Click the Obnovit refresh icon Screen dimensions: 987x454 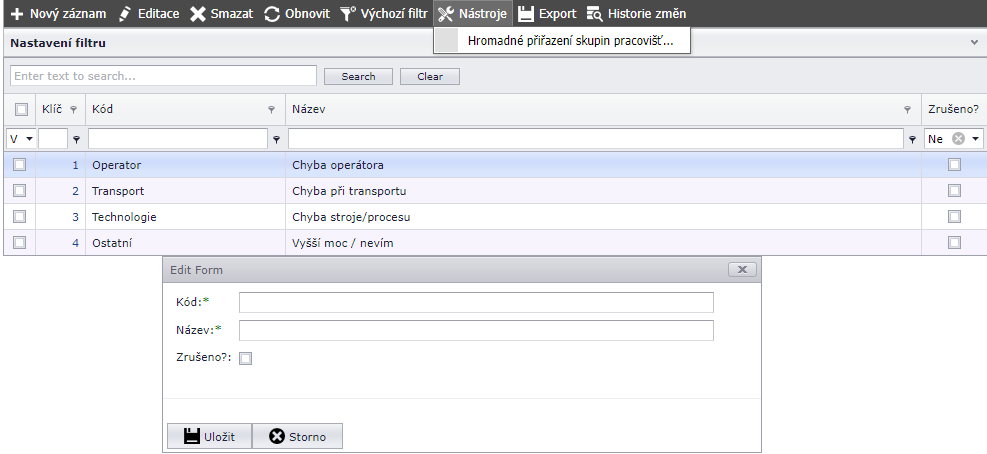[x=272, y=14]
